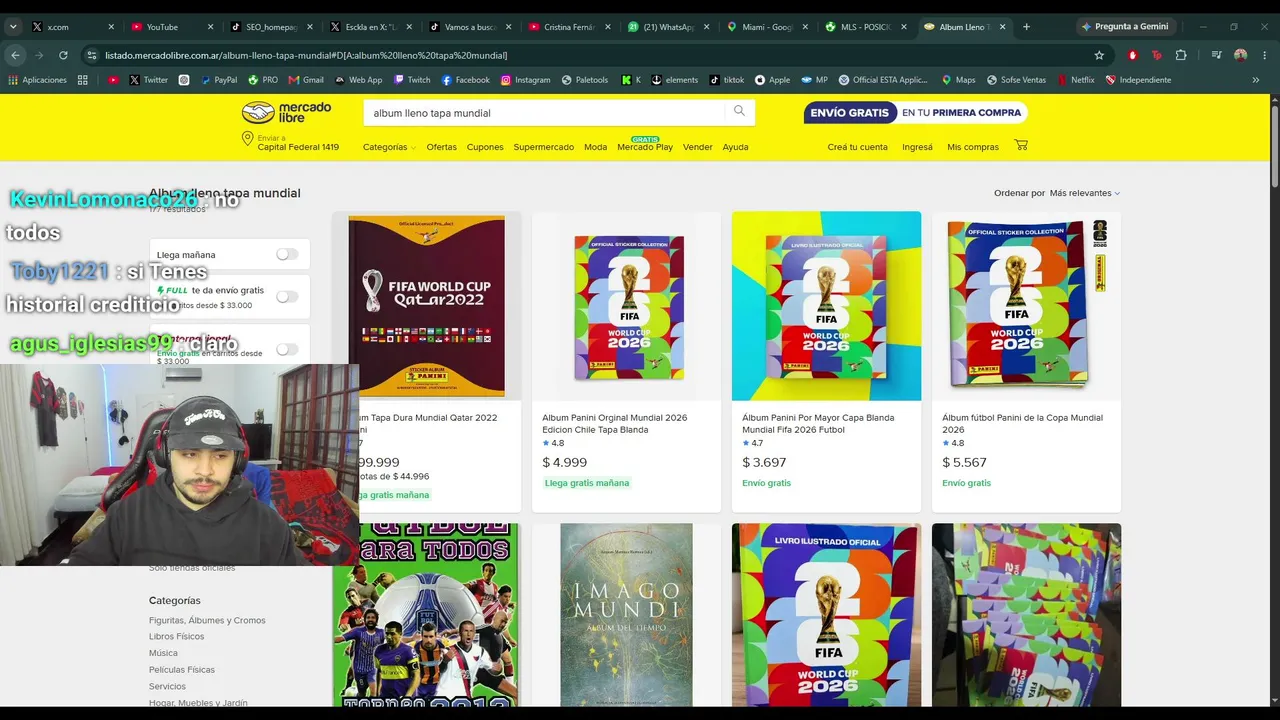The width and height of the screenshot is (1280, 720).
Task: Click the search magnifier icon
Action: pos(739,111)
